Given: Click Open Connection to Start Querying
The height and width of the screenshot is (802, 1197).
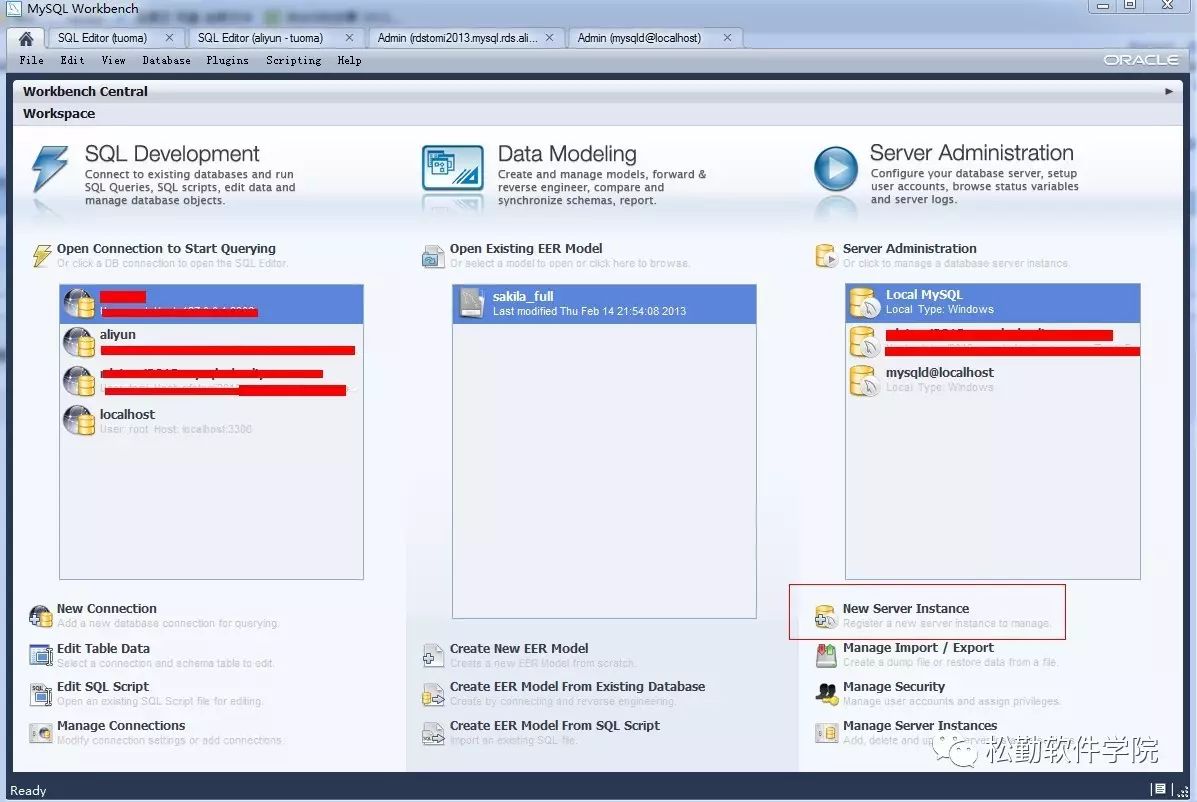Looking at the screenshot, I should [x=166, y=249].
